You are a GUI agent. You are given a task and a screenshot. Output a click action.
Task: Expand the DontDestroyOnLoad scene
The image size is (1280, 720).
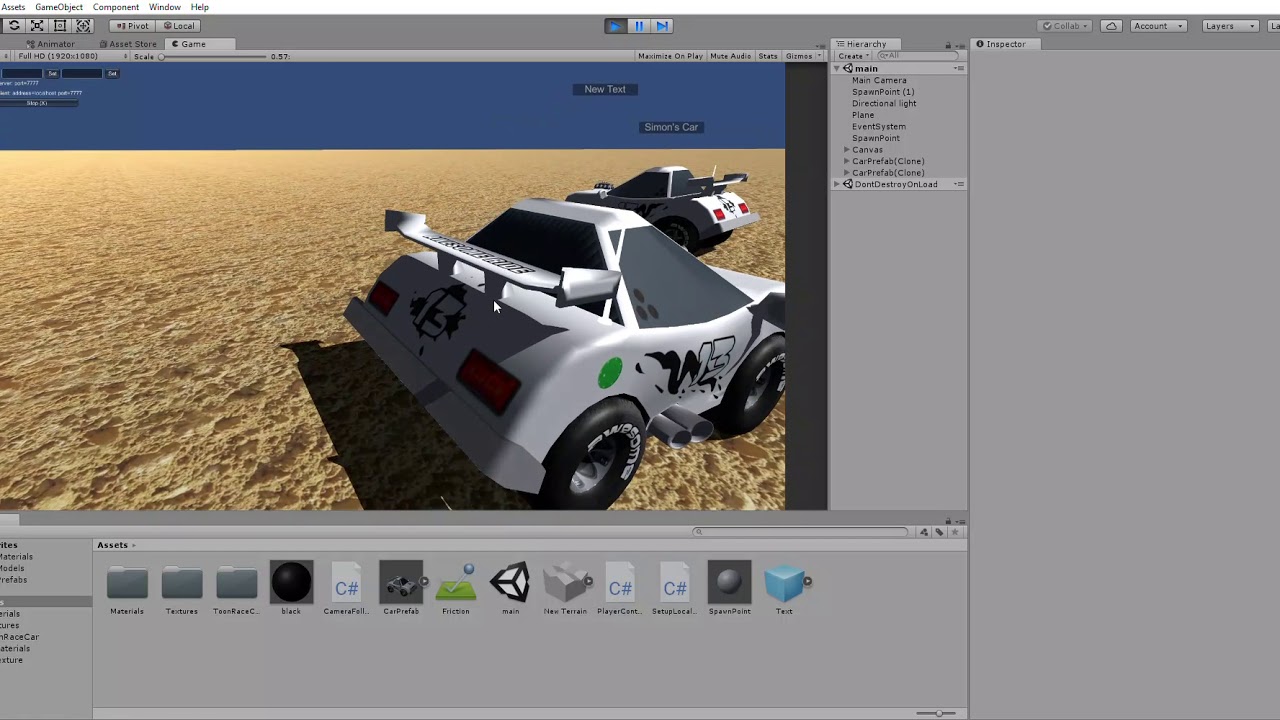coord(838,184)
